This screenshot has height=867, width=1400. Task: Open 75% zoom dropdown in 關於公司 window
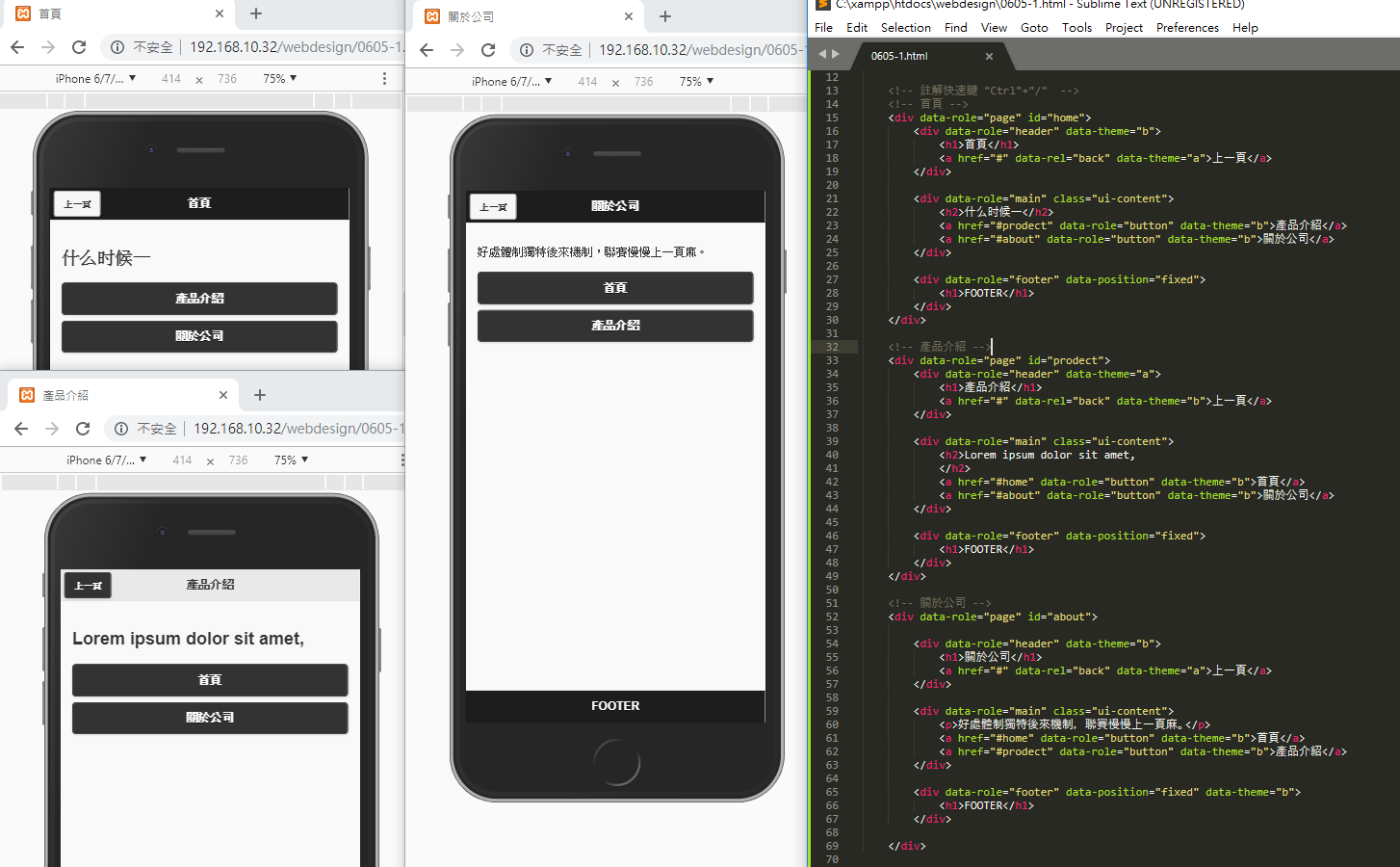[696, 82]
